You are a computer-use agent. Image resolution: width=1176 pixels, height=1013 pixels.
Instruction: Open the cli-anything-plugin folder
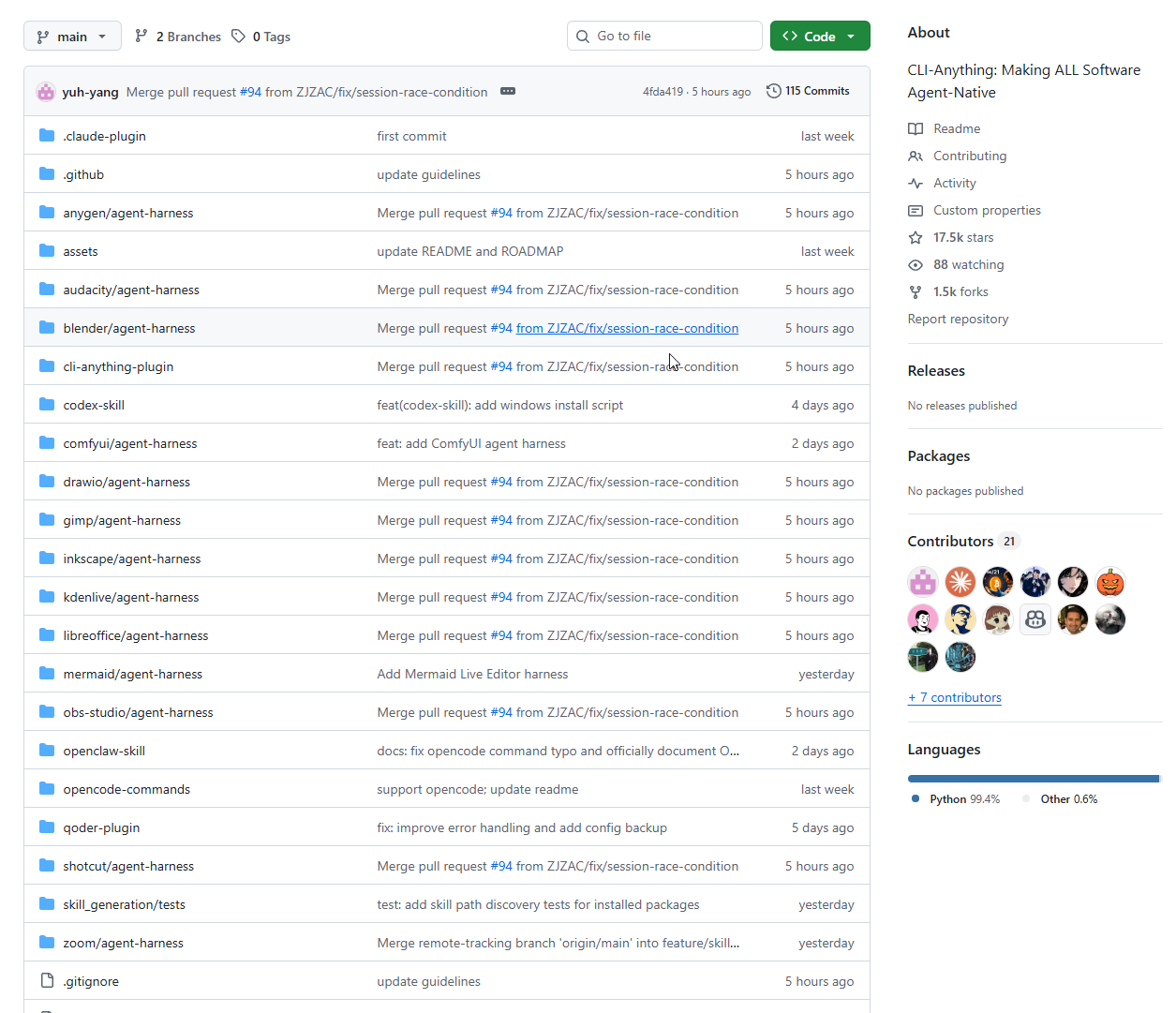[x=118, y=366]
